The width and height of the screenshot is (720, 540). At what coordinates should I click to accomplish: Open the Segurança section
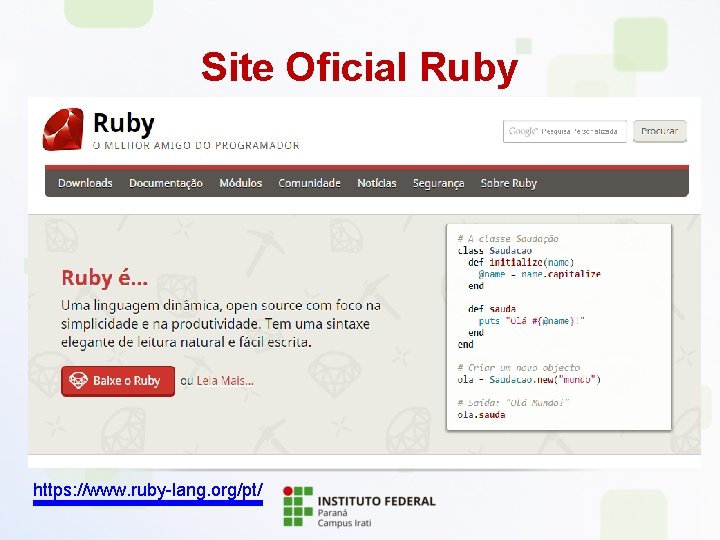click(x=439, y=183)
